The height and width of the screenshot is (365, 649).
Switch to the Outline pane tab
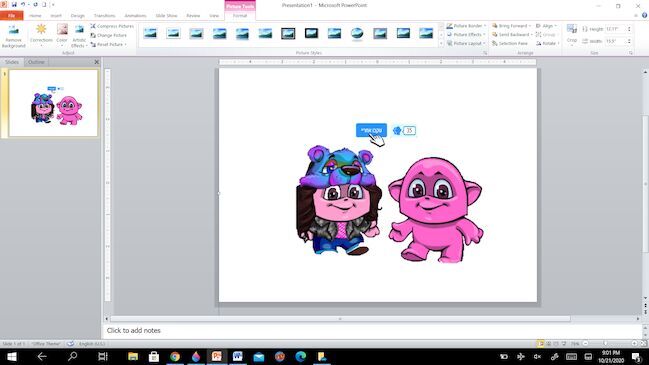(x=36, y=62)
